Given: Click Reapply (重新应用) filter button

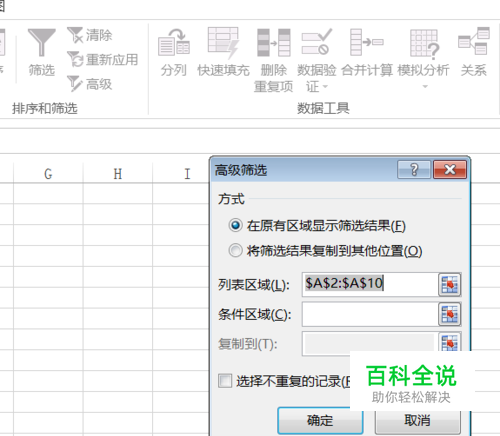Looking at the screenshot, I should pyautogui.click(x=102, y=60).
